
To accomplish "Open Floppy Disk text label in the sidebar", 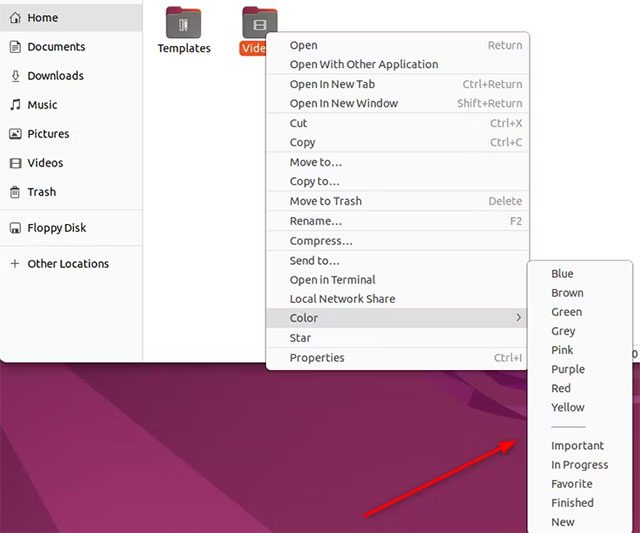I will point(57,228).
